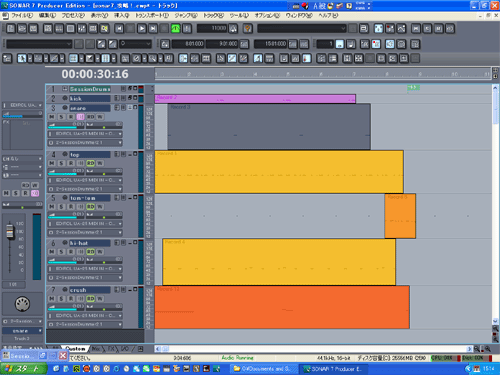Click the Open File toolbar icon
The width and height of the screenshot is (500, 375).
(x=22, y=29)
